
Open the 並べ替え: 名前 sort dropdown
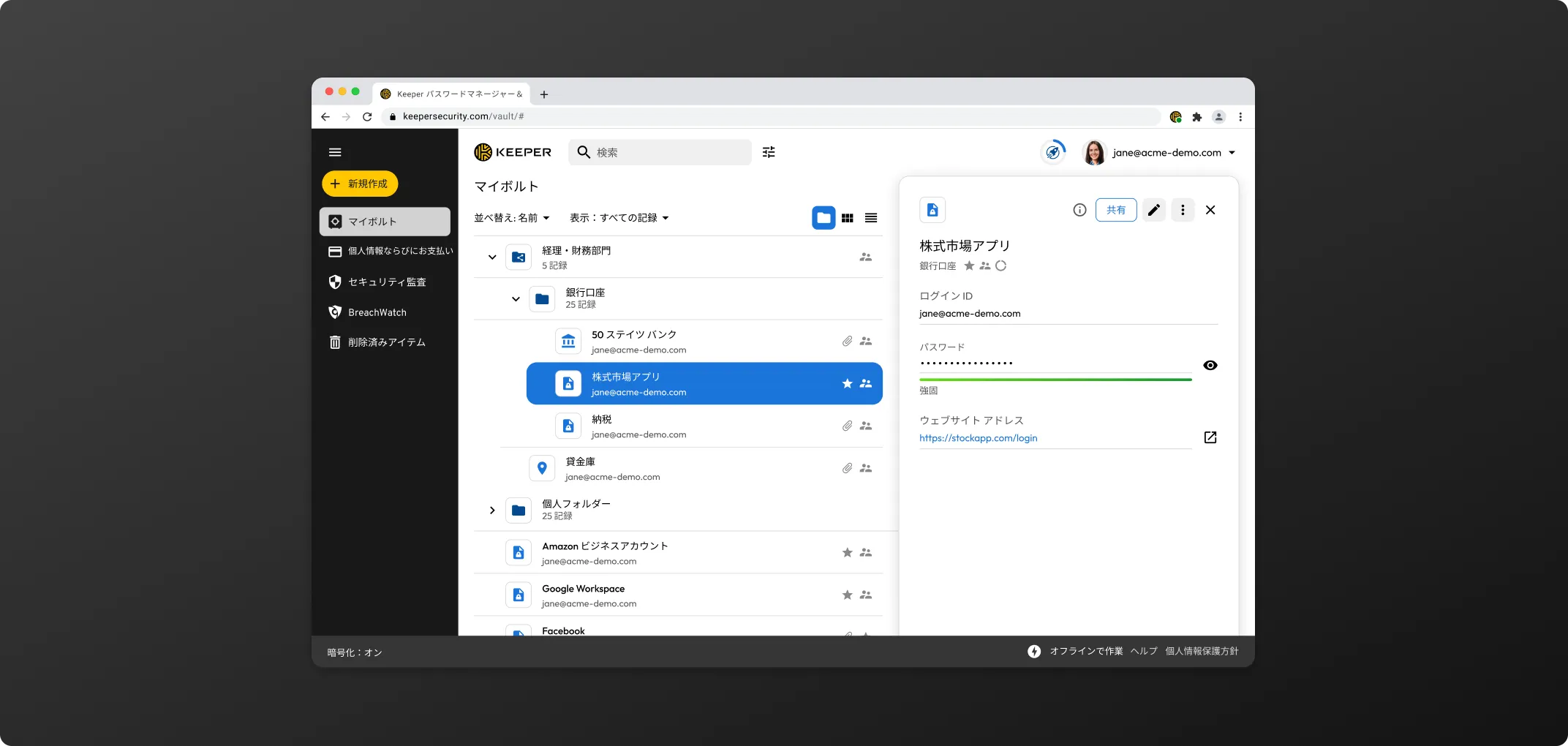click(x=512, y=218)
